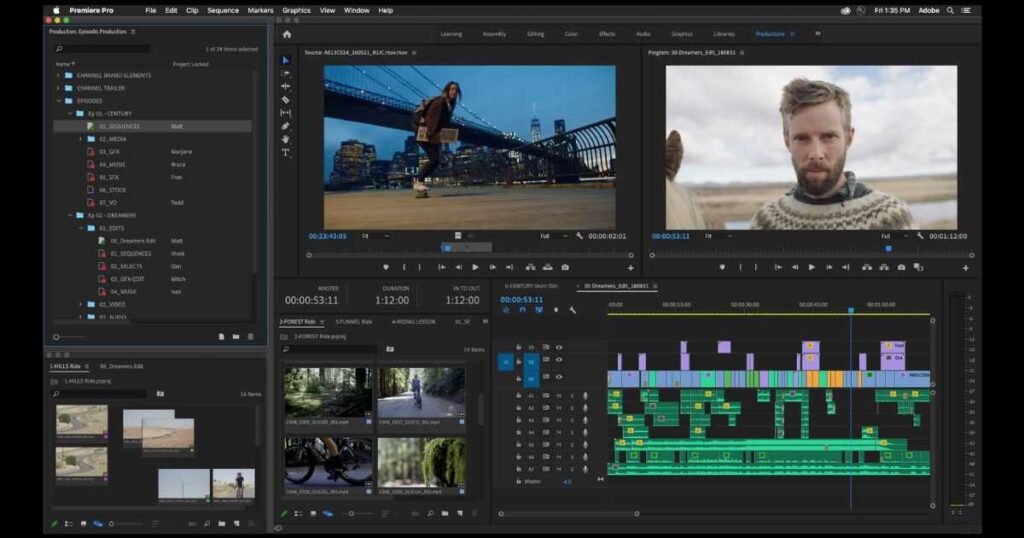This screenshot has width=1024, height=538.
Task: Expand CHANNEL TRAILER folder
Action: tap(57, 88)
